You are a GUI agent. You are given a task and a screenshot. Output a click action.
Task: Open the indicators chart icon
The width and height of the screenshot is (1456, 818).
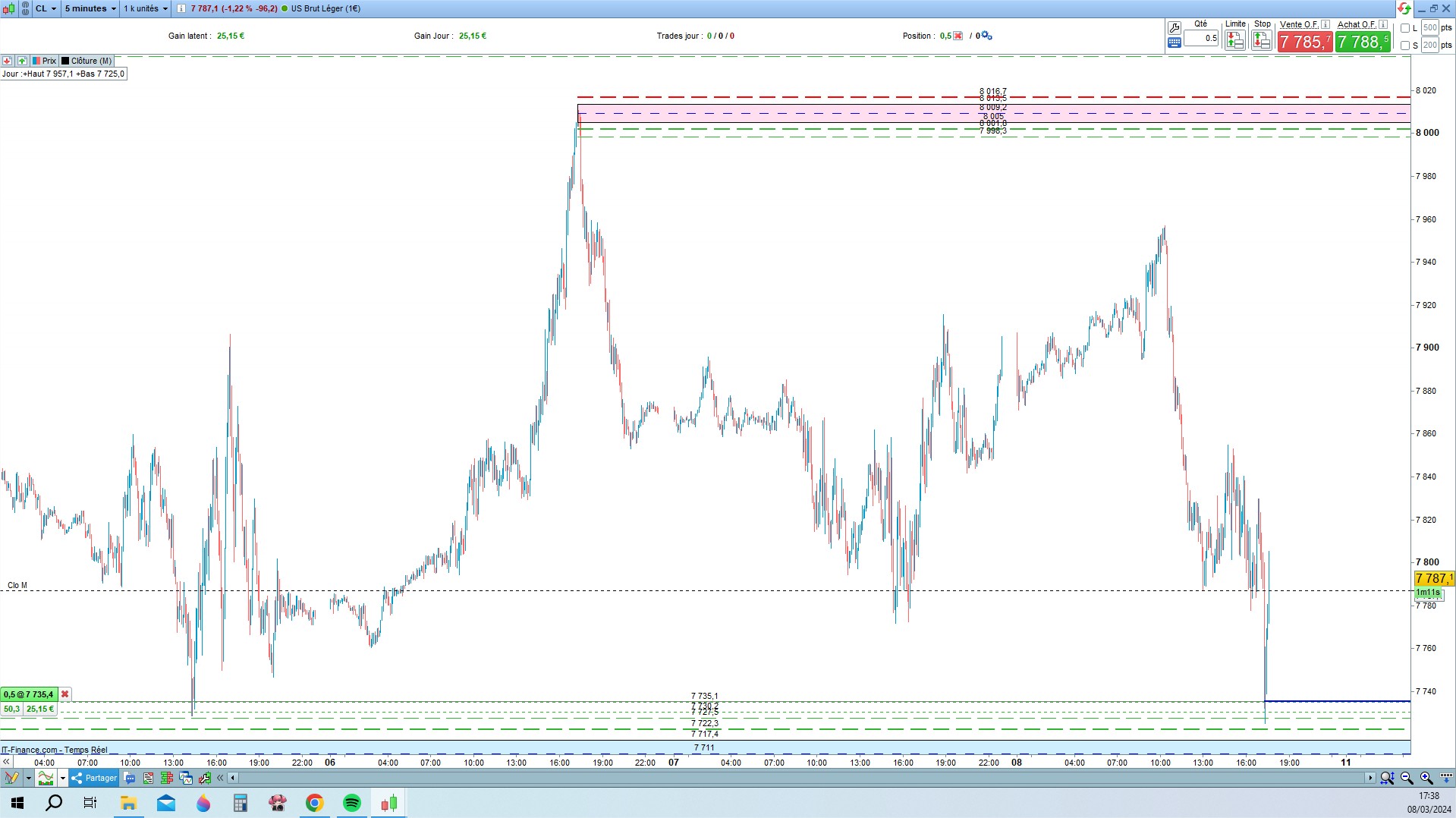pos(46,778)
